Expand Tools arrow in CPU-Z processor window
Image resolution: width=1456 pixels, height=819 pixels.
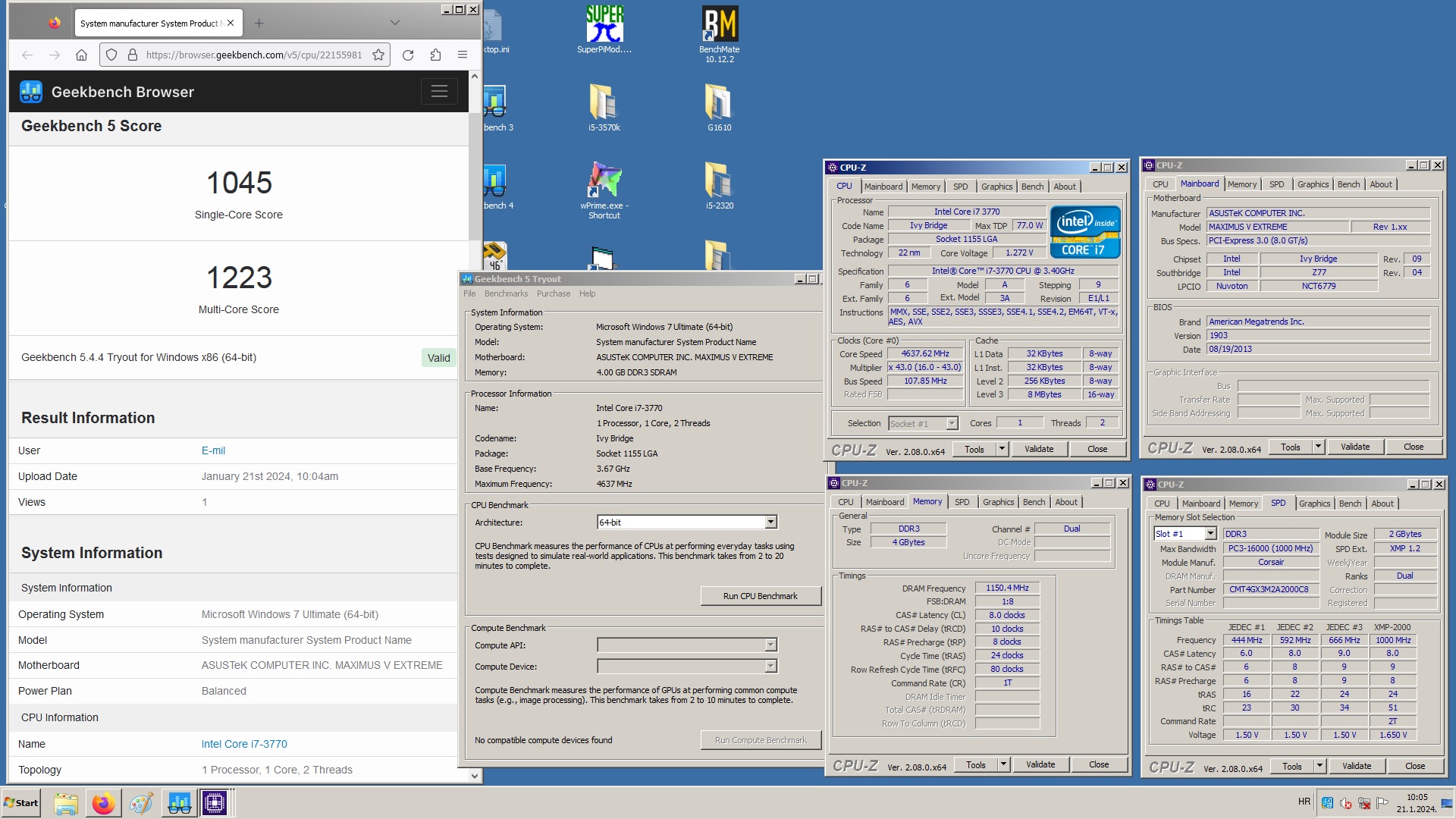coord(1002,449)
